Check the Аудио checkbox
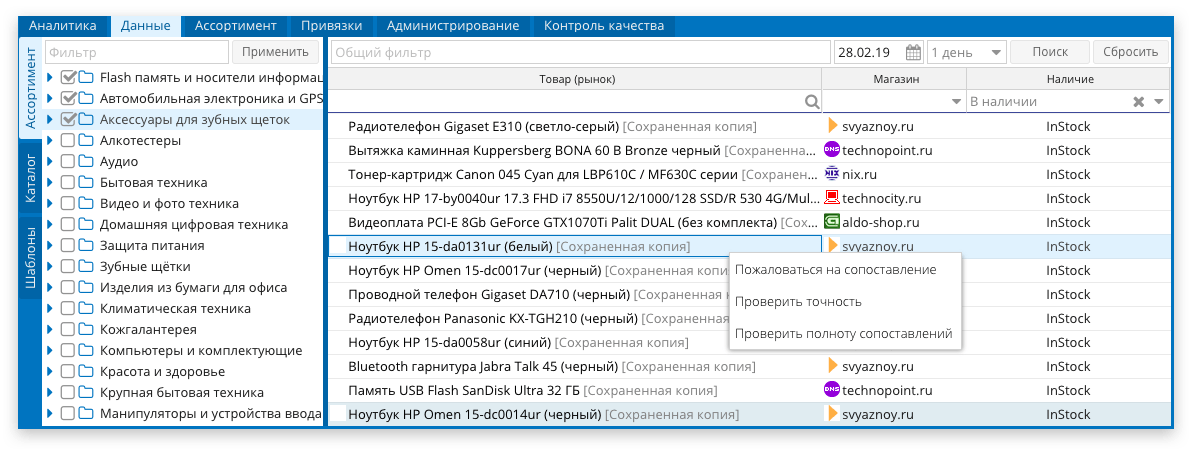 click(68, 162)
